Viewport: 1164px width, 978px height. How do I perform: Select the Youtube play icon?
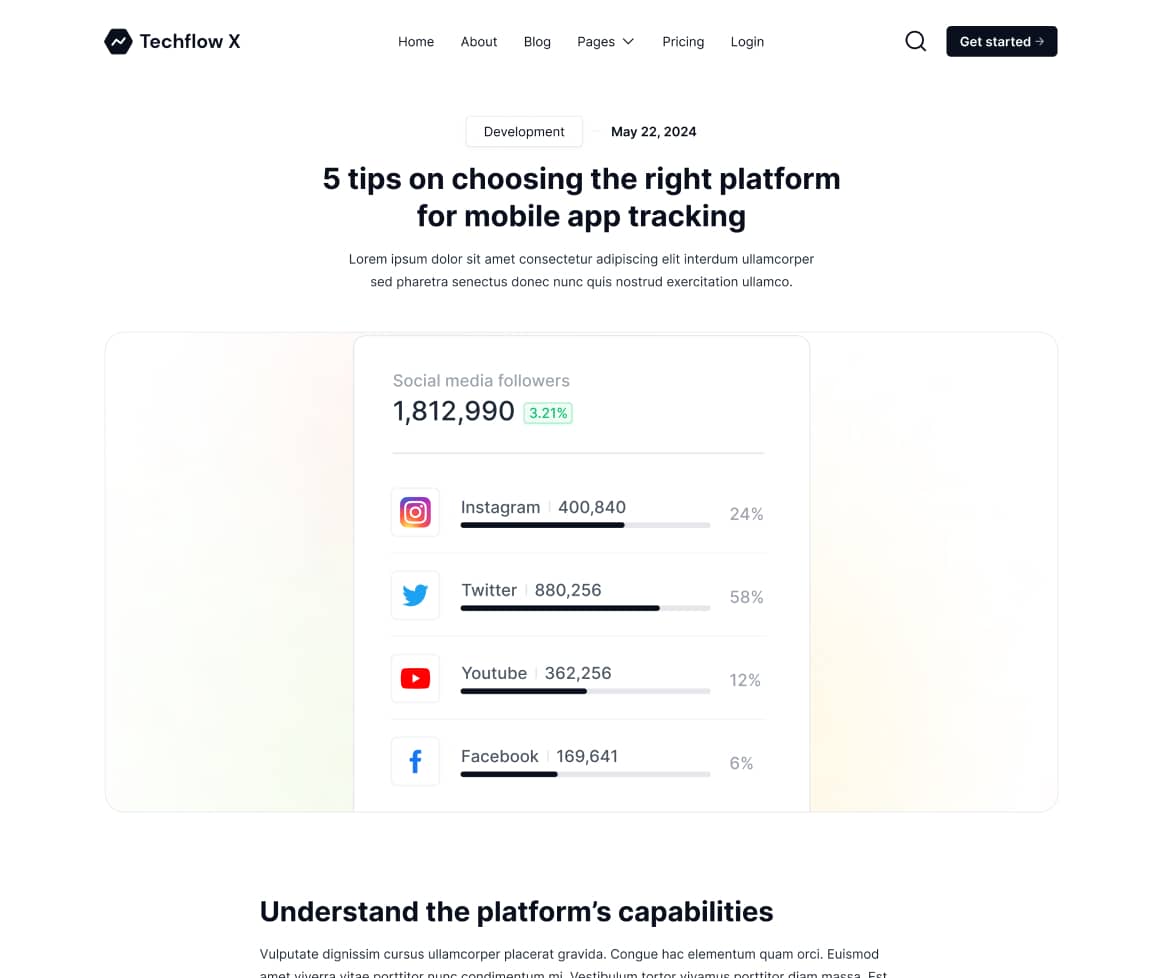point(415,678)
